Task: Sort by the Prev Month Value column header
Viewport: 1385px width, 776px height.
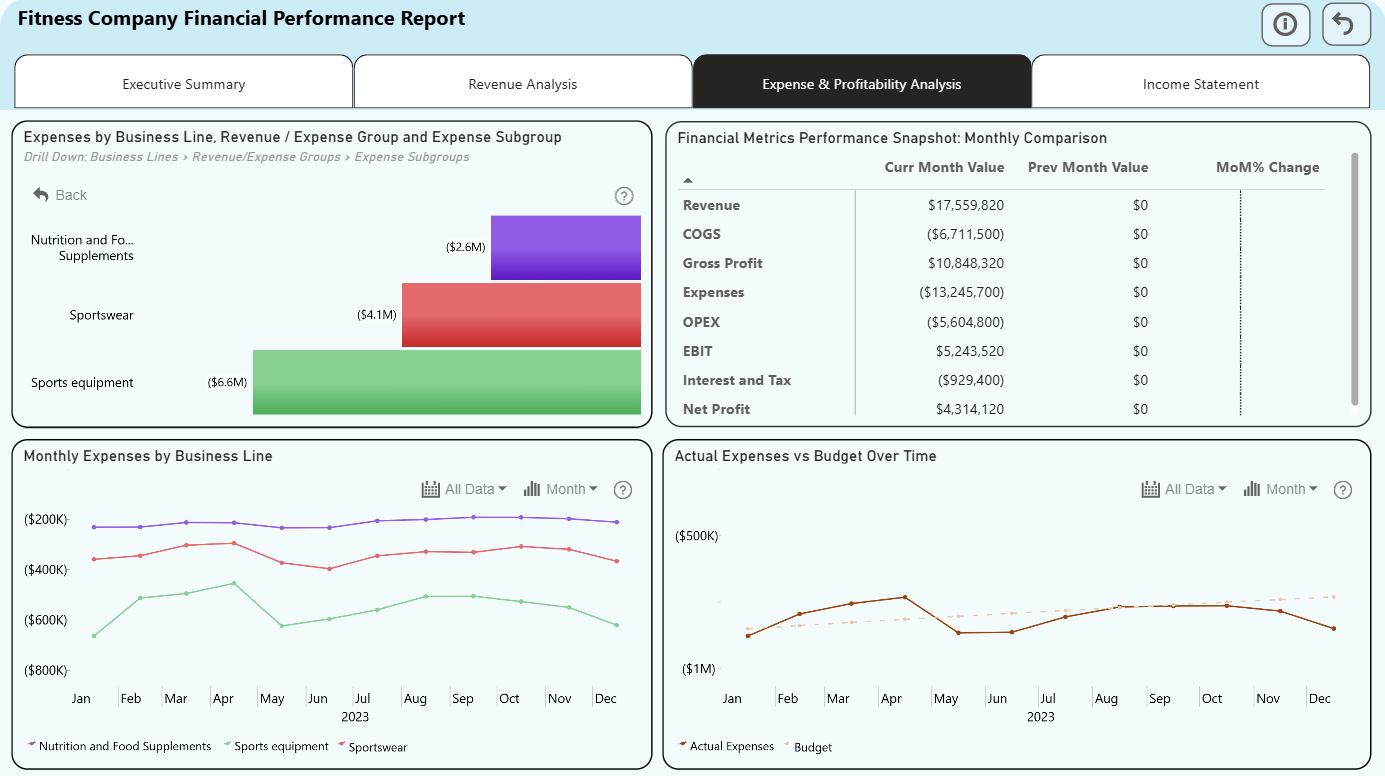Action: 1088,167
